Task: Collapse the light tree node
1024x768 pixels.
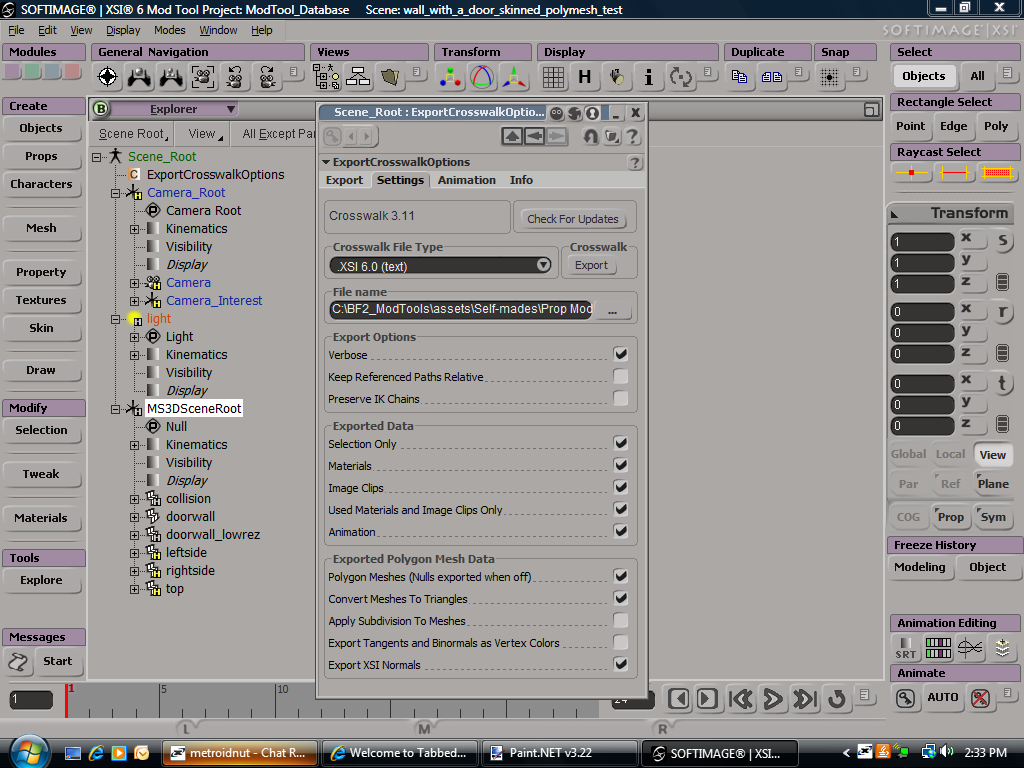Action: (116, 319)
